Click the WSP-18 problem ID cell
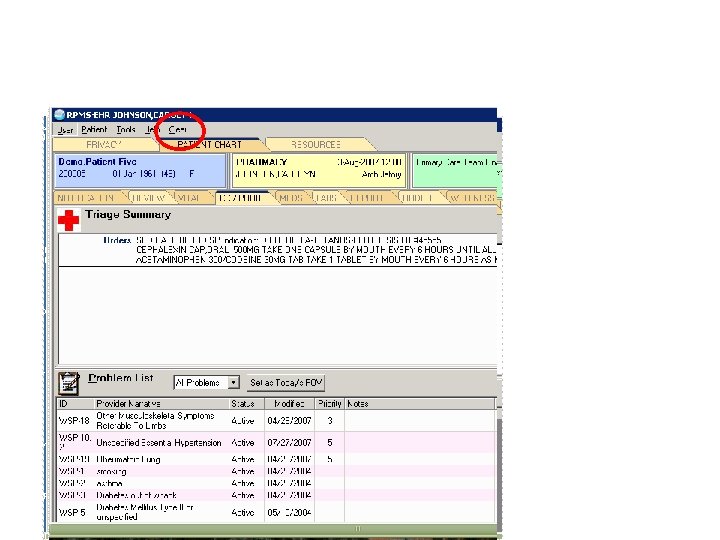Screen dimensions: 720x540 click(74, 421)
